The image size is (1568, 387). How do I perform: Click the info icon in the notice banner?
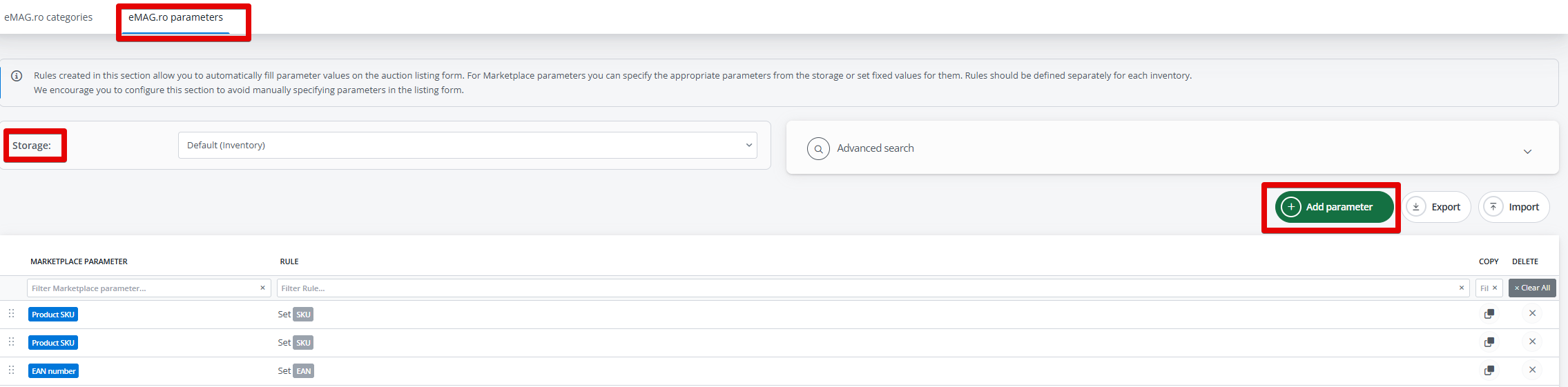coord(17,76)
